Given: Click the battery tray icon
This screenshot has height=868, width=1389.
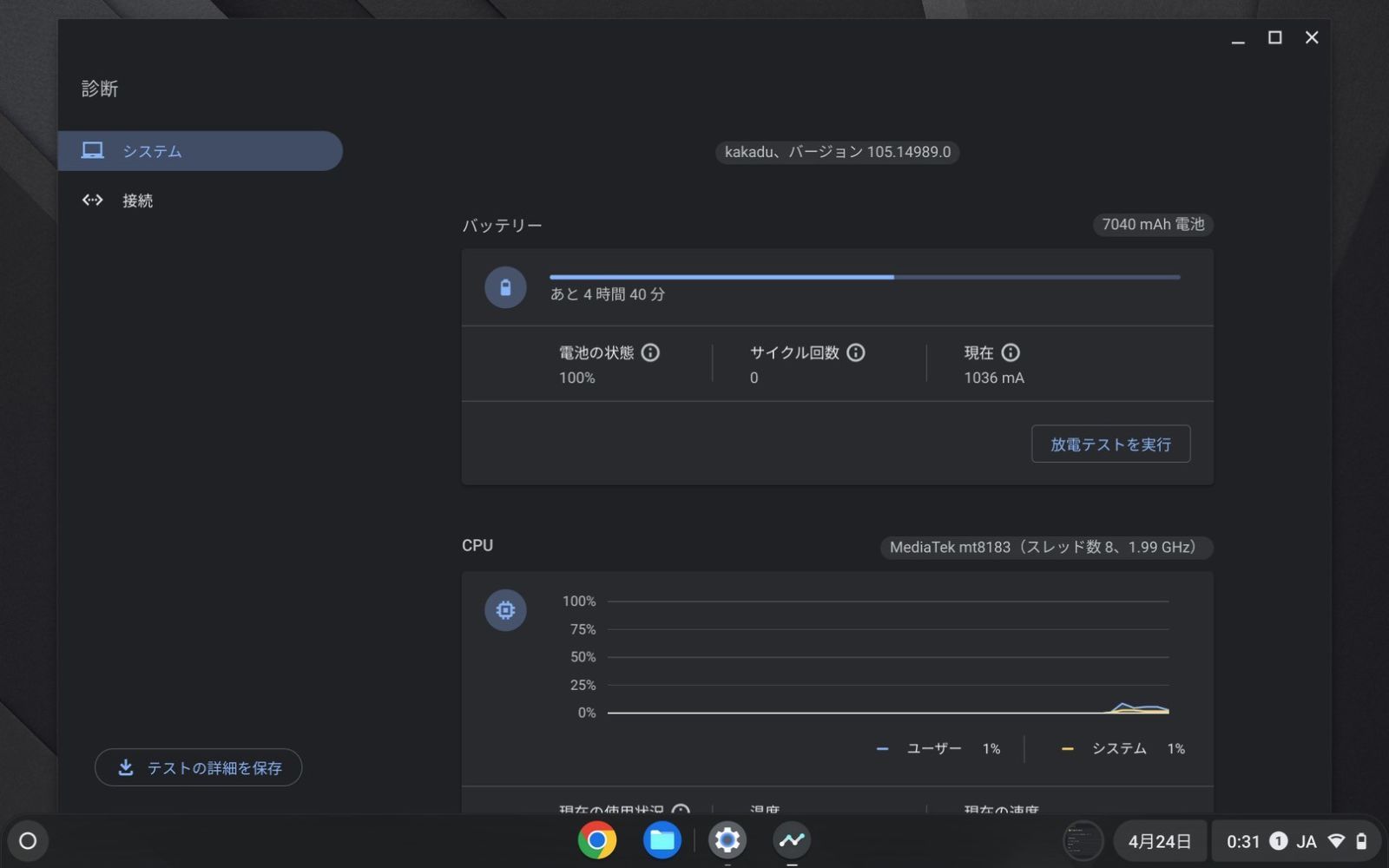Looking at the screenshot, I should [x=1361, y=841].
